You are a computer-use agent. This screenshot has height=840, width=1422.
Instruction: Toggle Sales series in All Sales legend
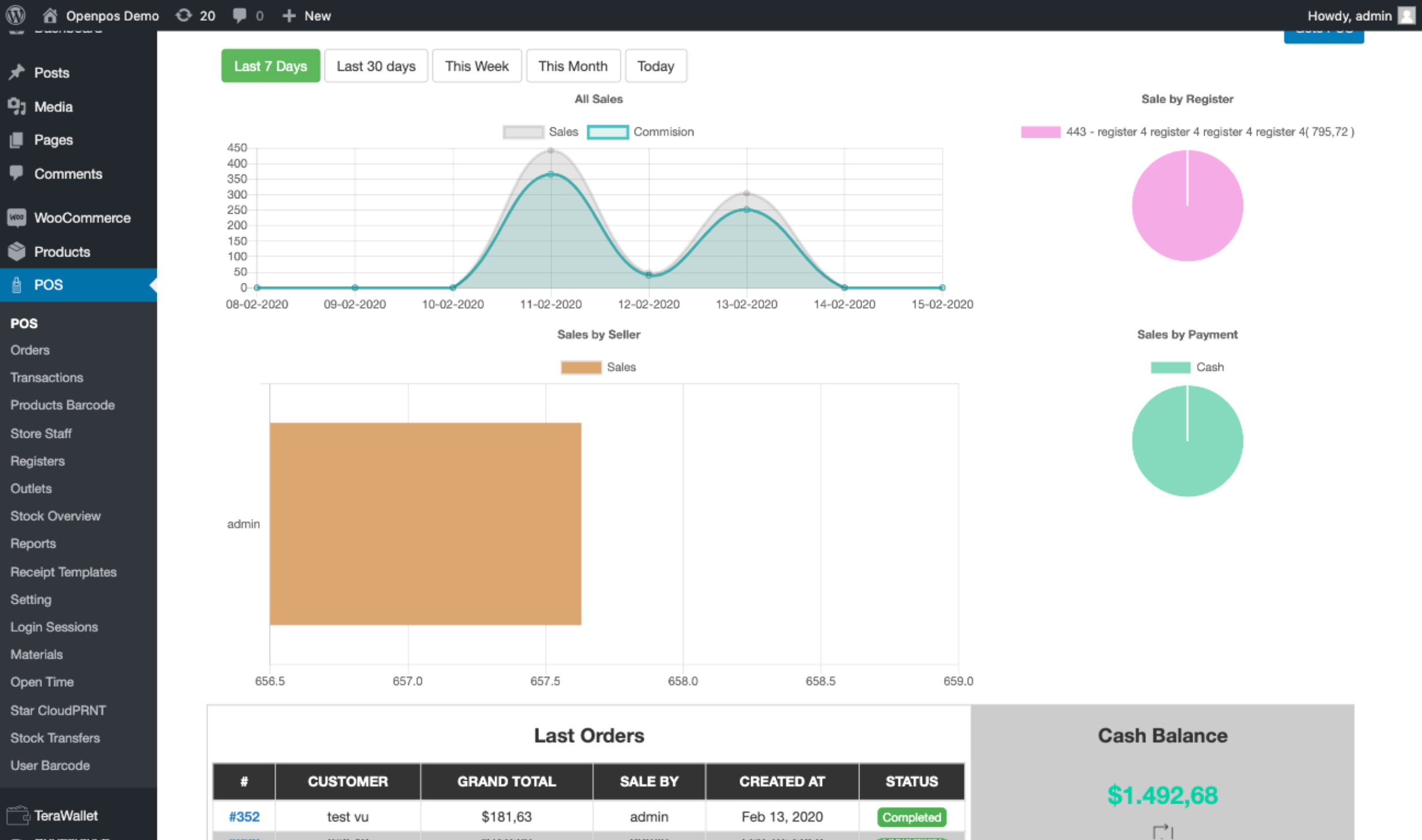click(523, 132)
